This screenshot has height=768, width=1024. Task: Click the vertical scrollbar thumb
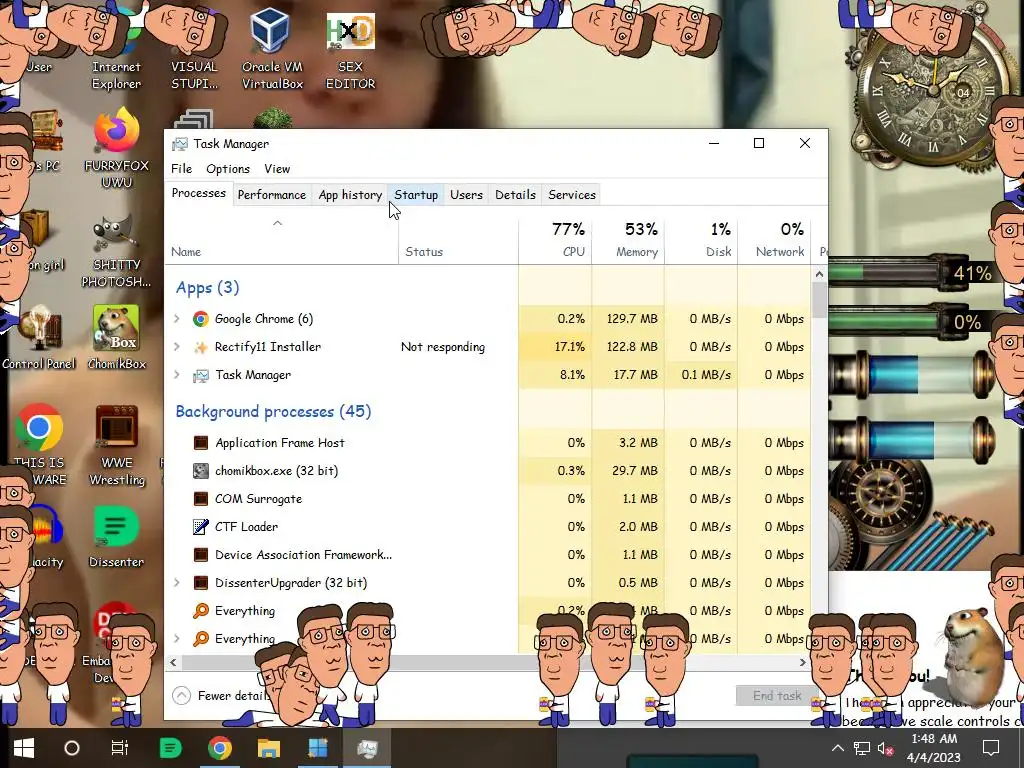pyautogui.click(x=820, y=302)
